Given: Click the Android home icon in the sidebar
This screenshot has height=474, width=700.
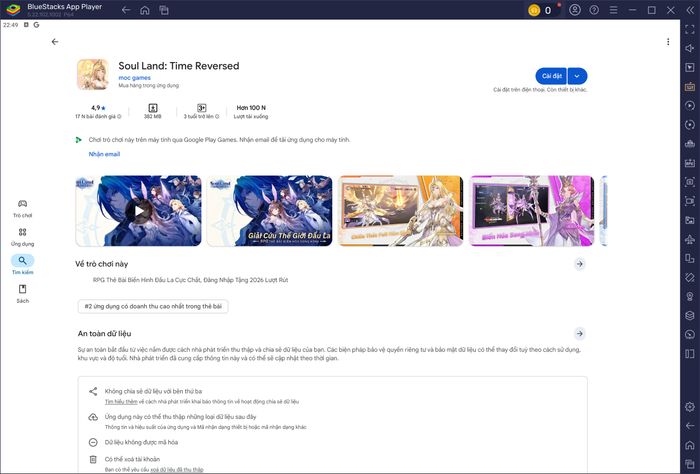Looking at the screenshot, I should [690, 445].
